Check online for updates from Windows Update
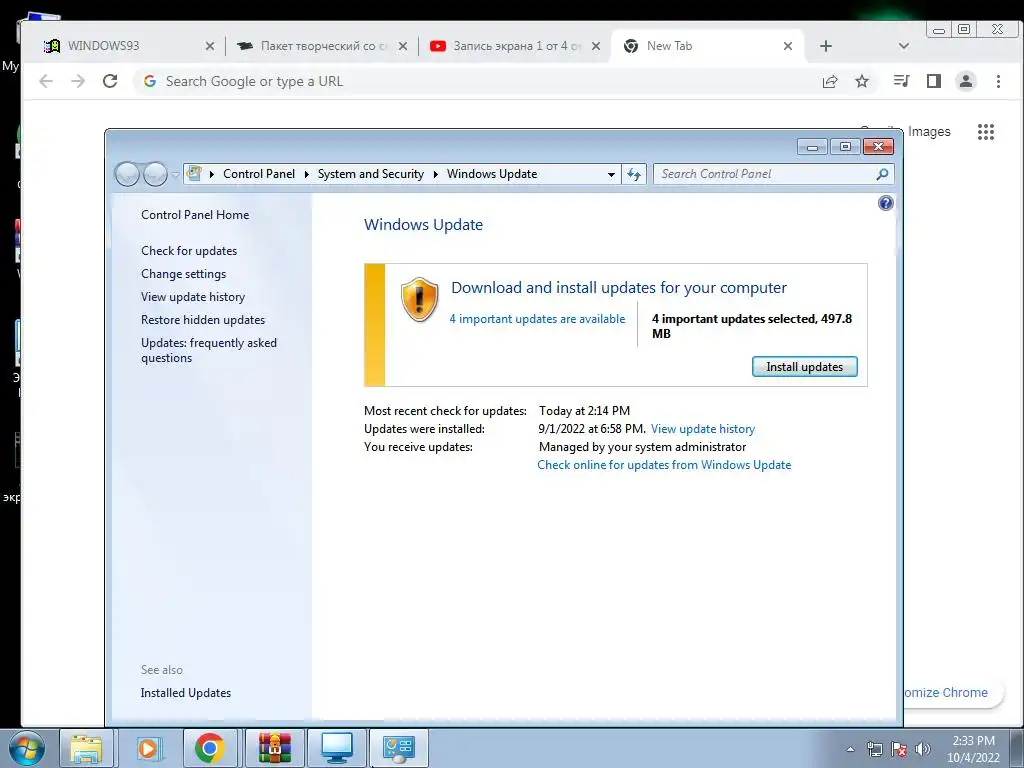Viewport: 1024px width, 768px height. pos(664,465)
